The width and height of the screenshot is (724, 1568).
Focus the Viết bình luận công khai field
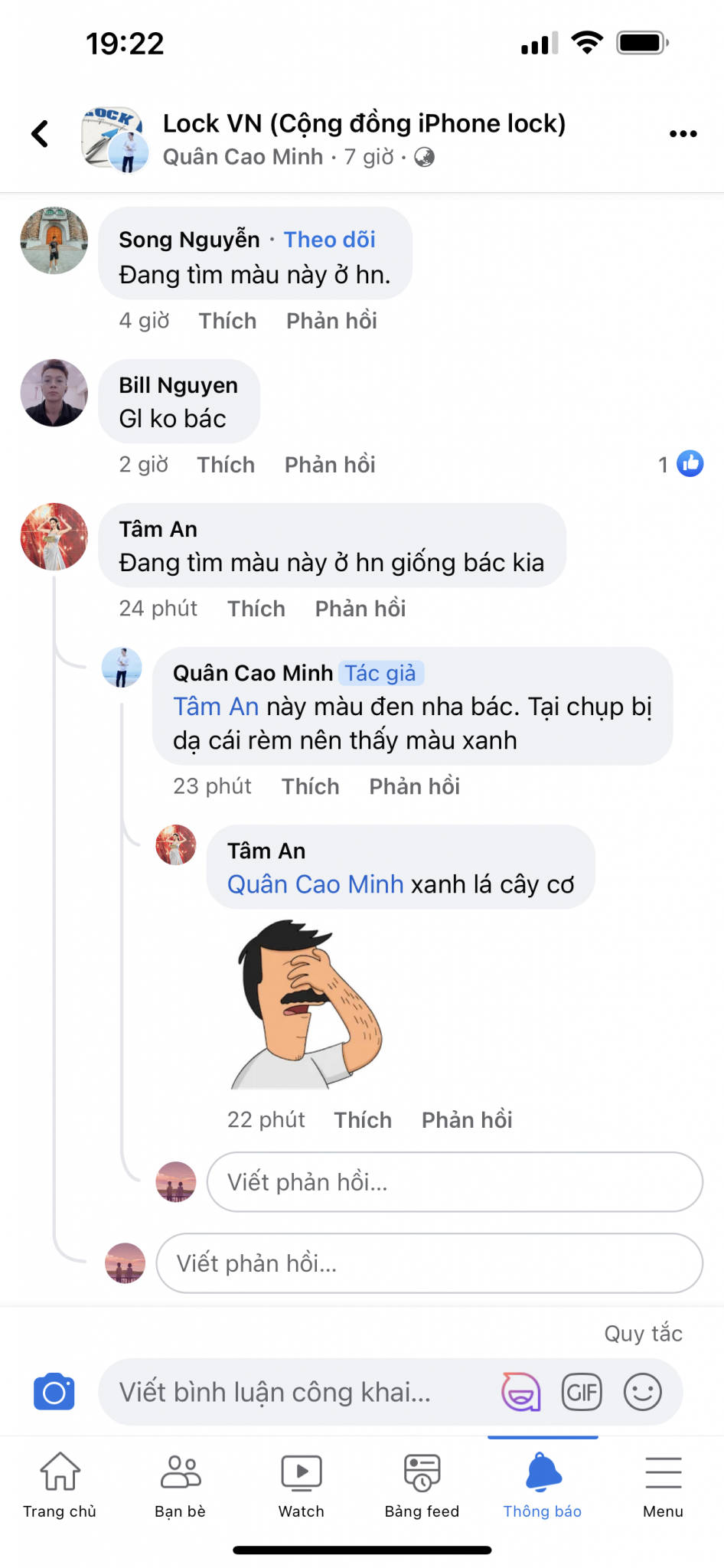[x=298, y=1392]
